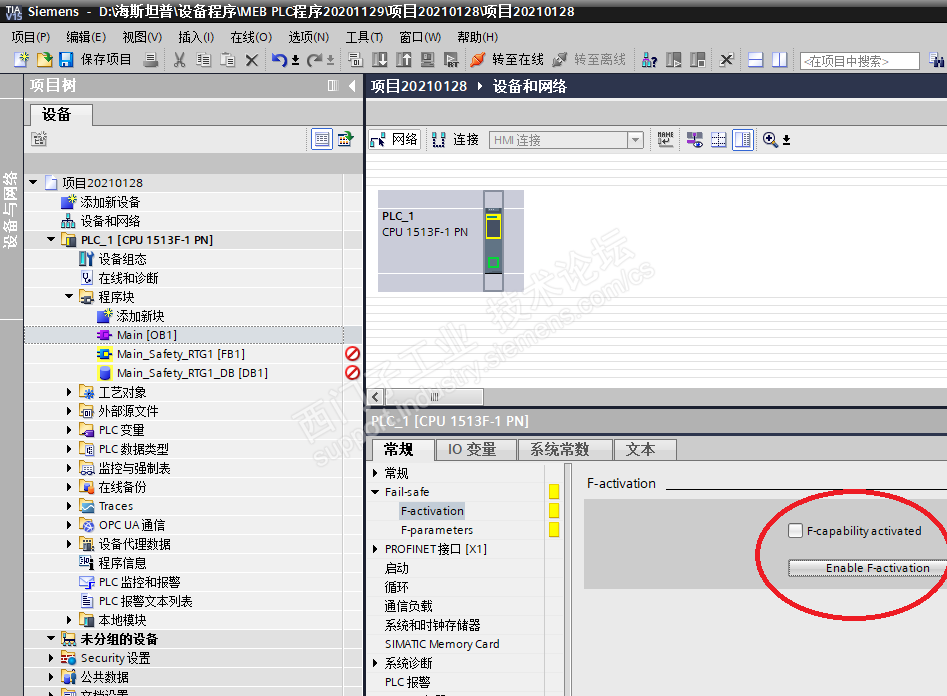Open the Online (O) menu
This screenshot has width=947, height=696.
coord(251,37)
